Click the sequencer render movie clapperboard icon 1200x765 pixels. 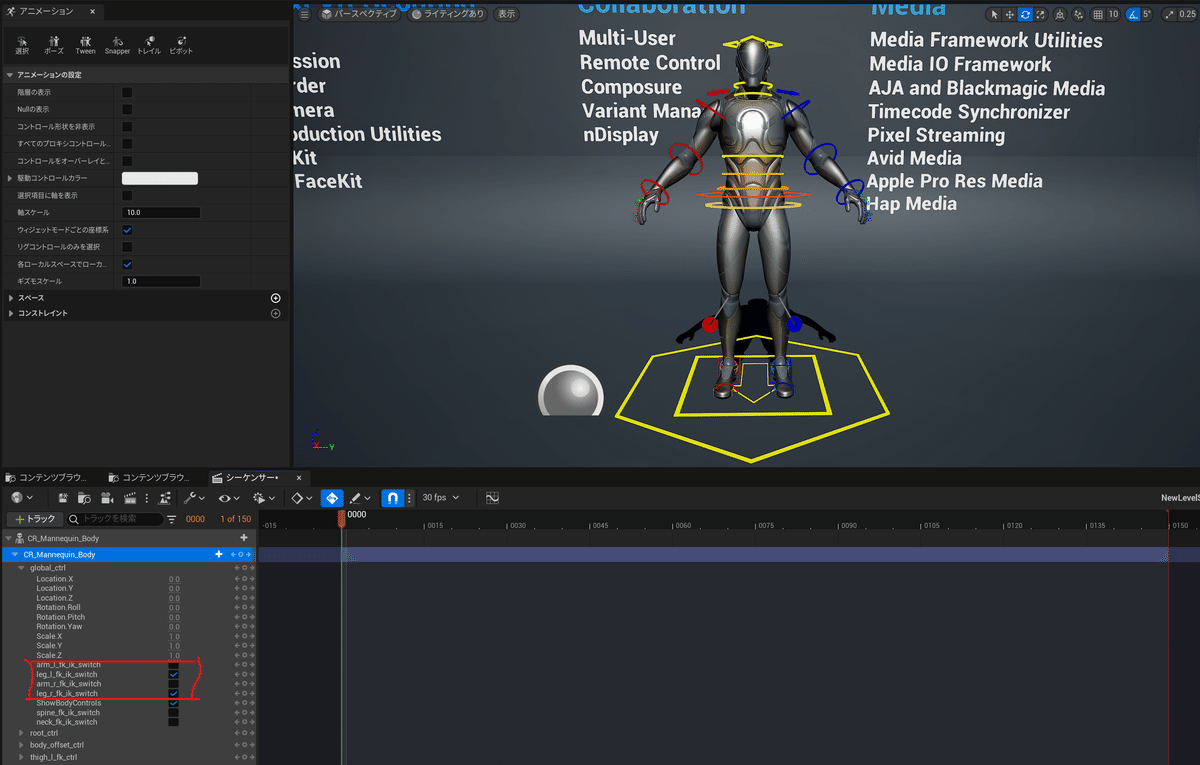click(x=129, y=497)
